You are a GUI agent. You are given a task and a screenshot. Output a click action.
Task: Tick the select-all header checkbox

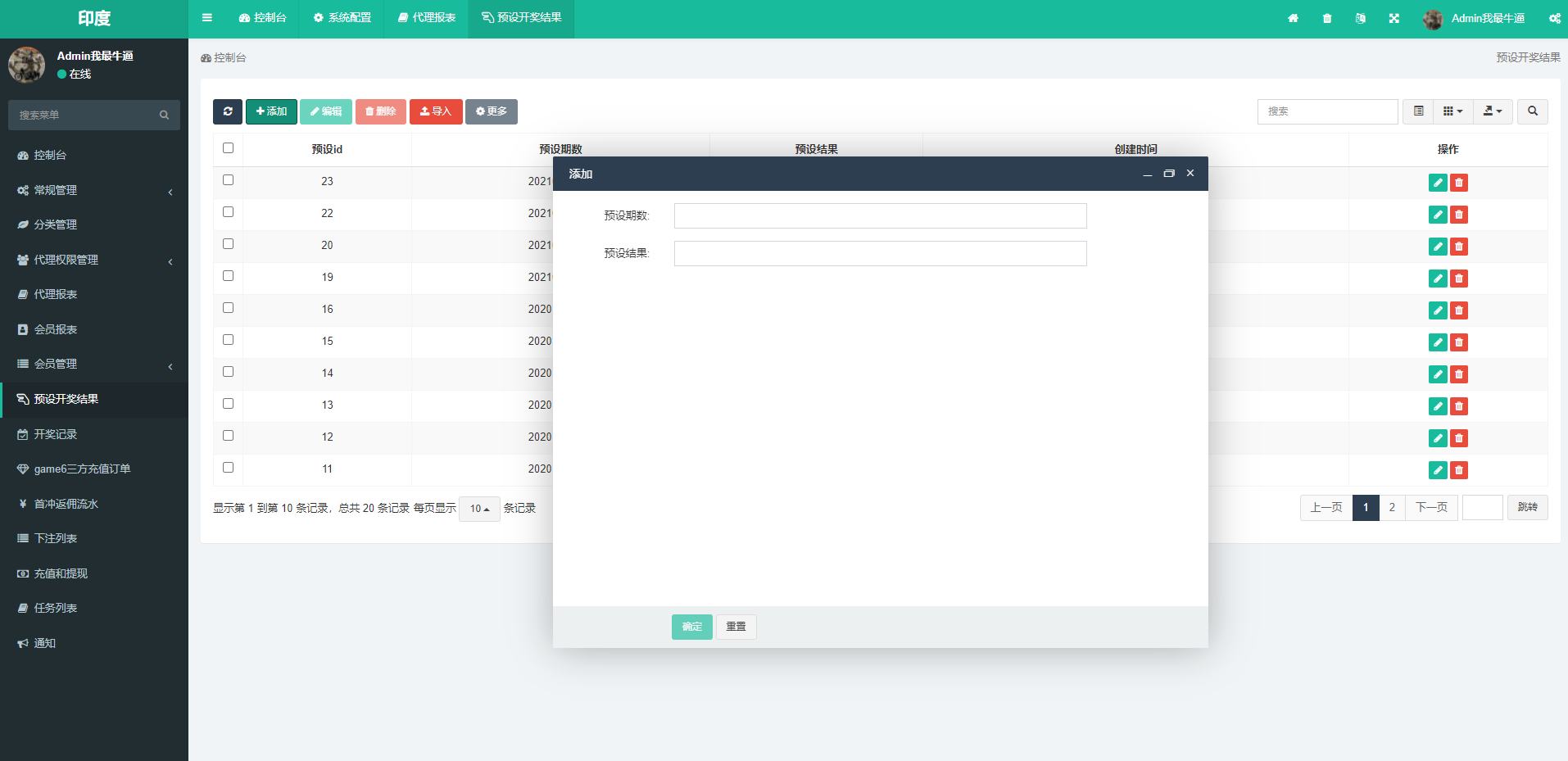pyautogui.click(x=228, y=148)
